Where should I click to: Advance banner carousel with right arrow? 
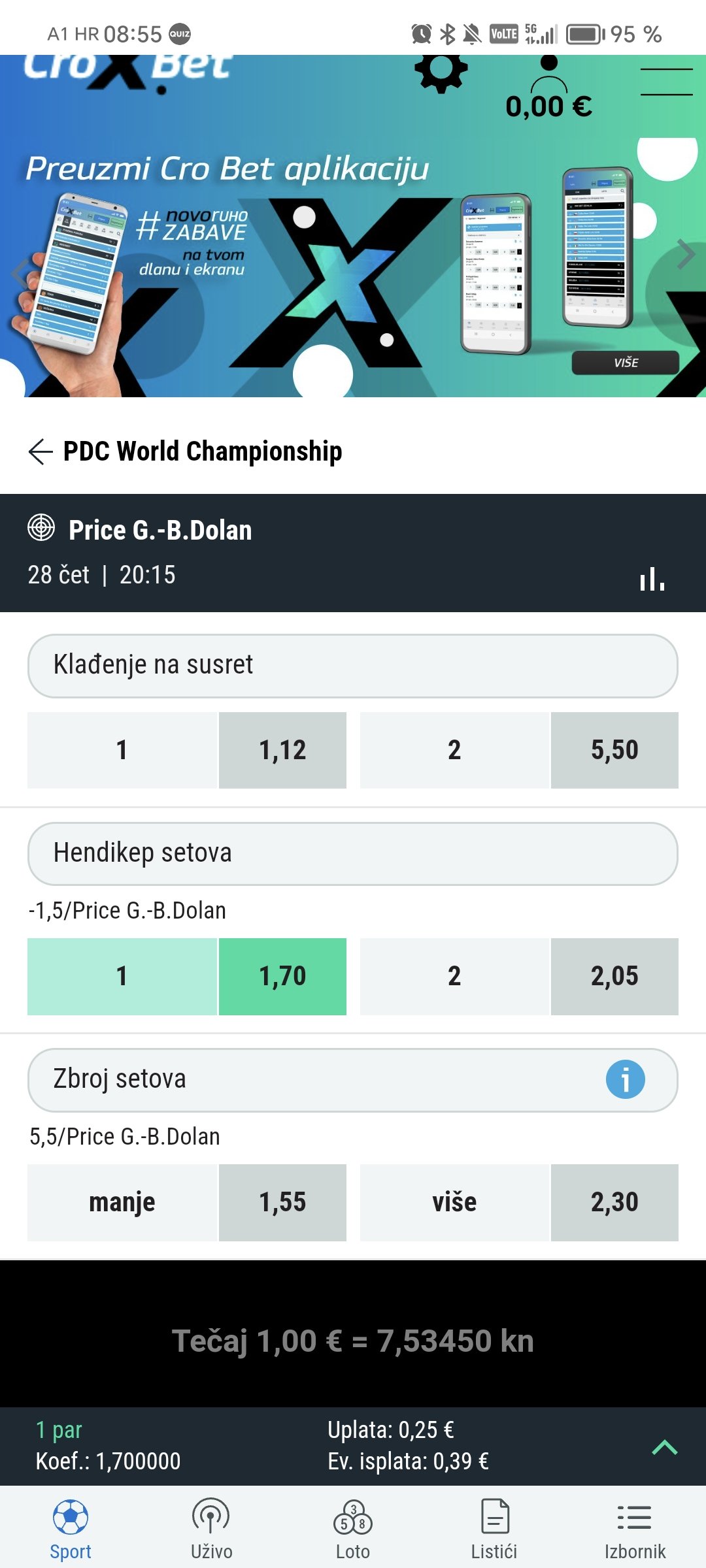point(685,254)
